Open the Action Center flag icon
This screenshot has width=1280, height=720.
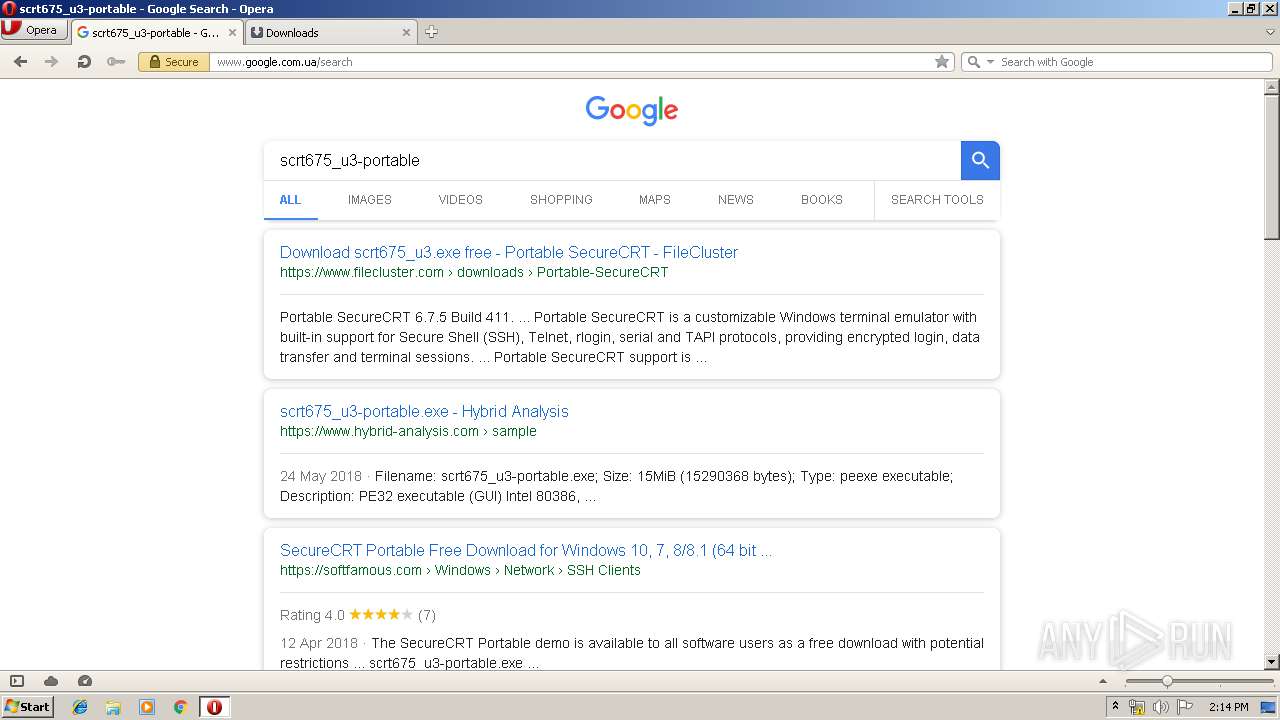point(1185,707)
